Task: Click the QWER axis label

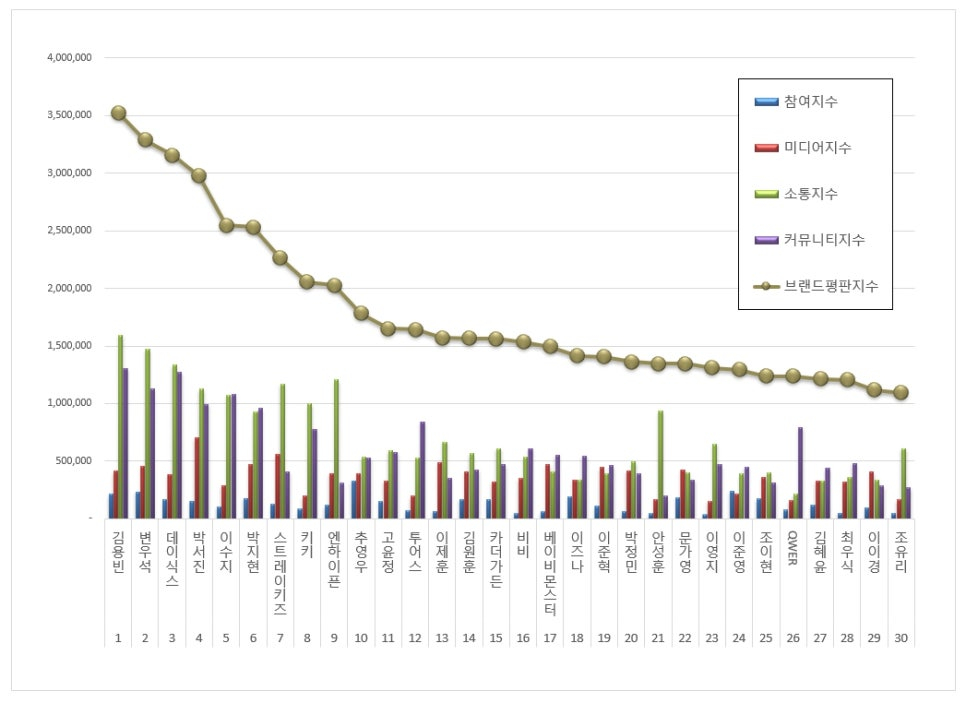Action: pyautogui.click(x=793, y=547)
